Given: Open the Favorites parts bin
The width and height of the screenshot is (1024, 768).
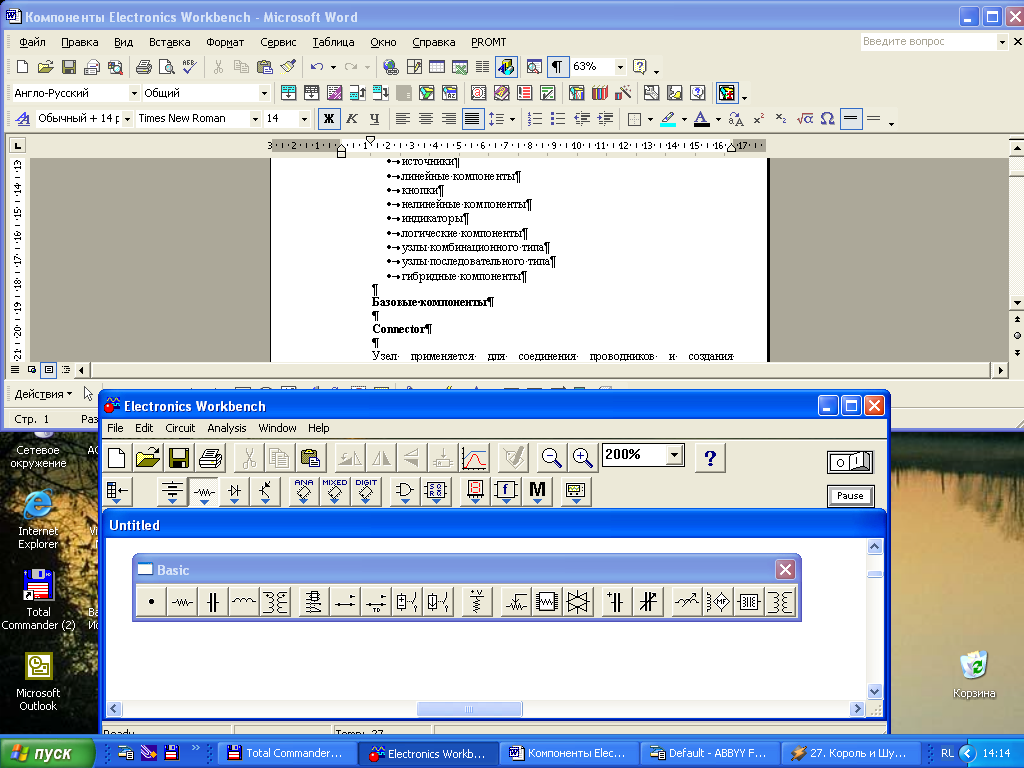Looking at the screenshot, I should click(118, 492).
